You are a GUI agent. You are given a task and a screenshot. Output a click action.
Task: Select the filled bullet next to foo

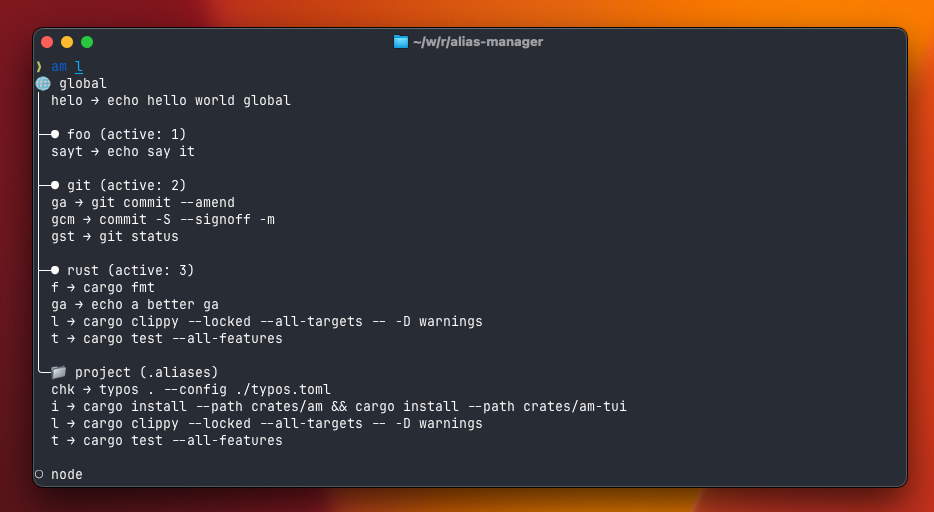[x=55, y=134]
